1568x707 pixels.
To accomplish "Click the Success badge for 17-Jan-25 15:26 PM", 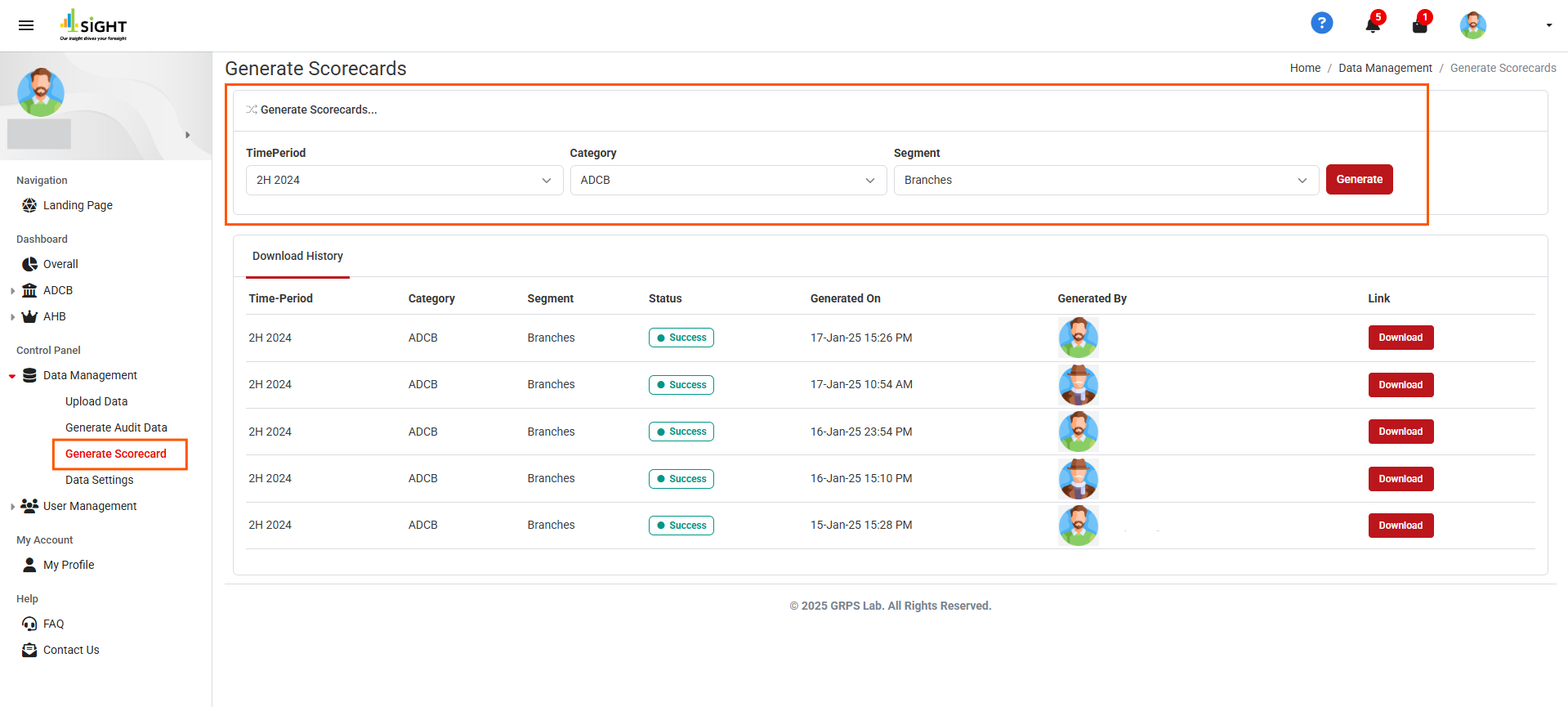I will (x=681, y=338).
